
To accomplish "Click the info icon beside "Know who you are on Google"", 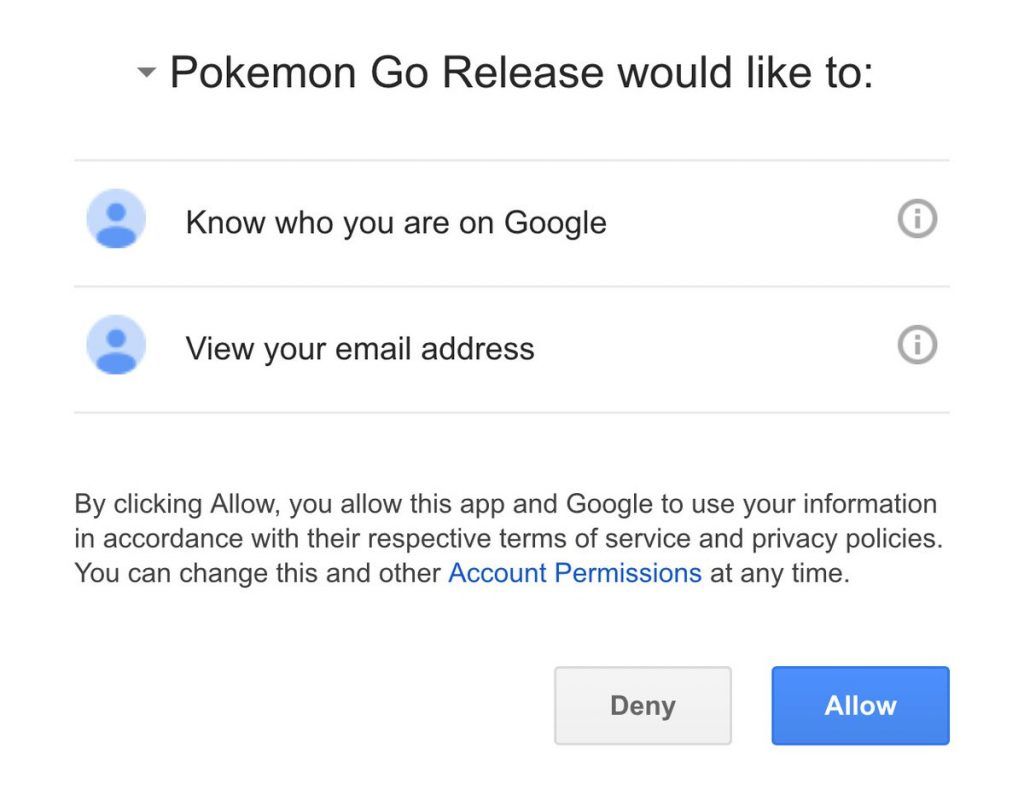I will (916, 219).
